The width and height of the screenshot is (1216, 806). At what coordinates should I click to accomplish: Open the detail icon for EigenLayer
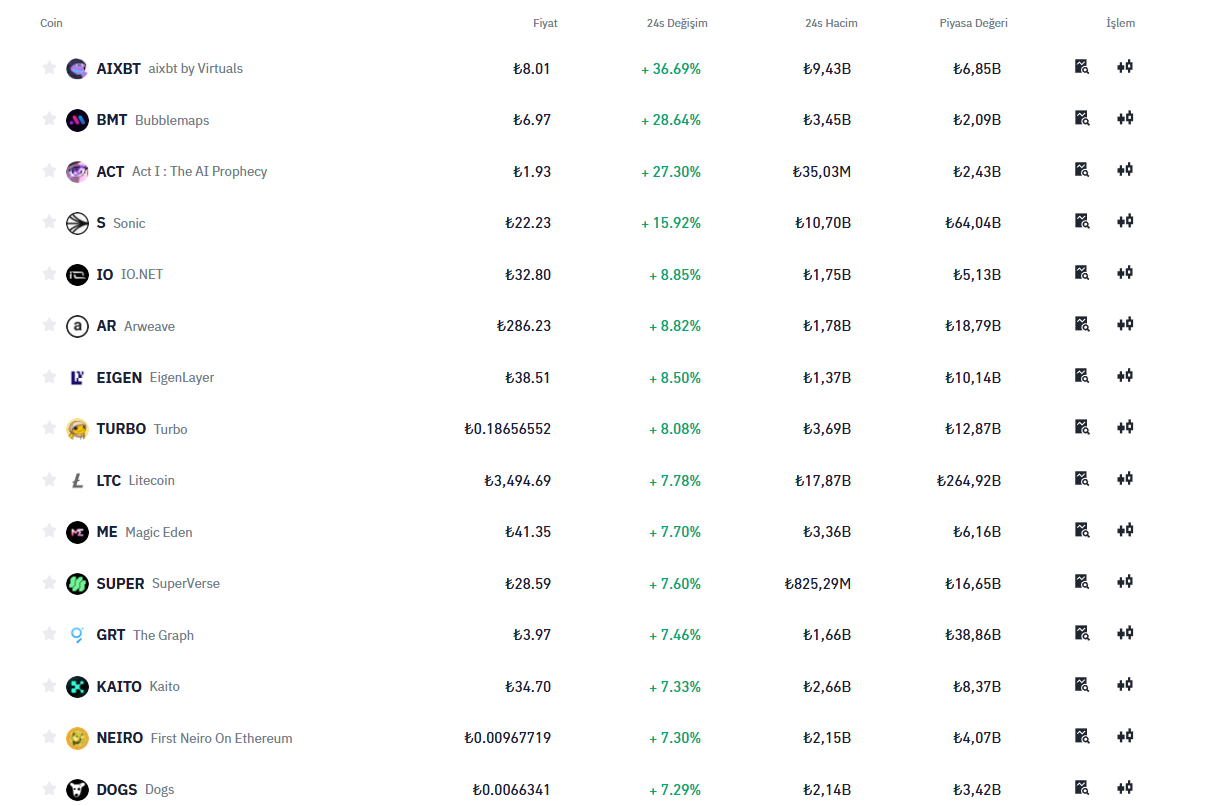tap(1081, 376)
